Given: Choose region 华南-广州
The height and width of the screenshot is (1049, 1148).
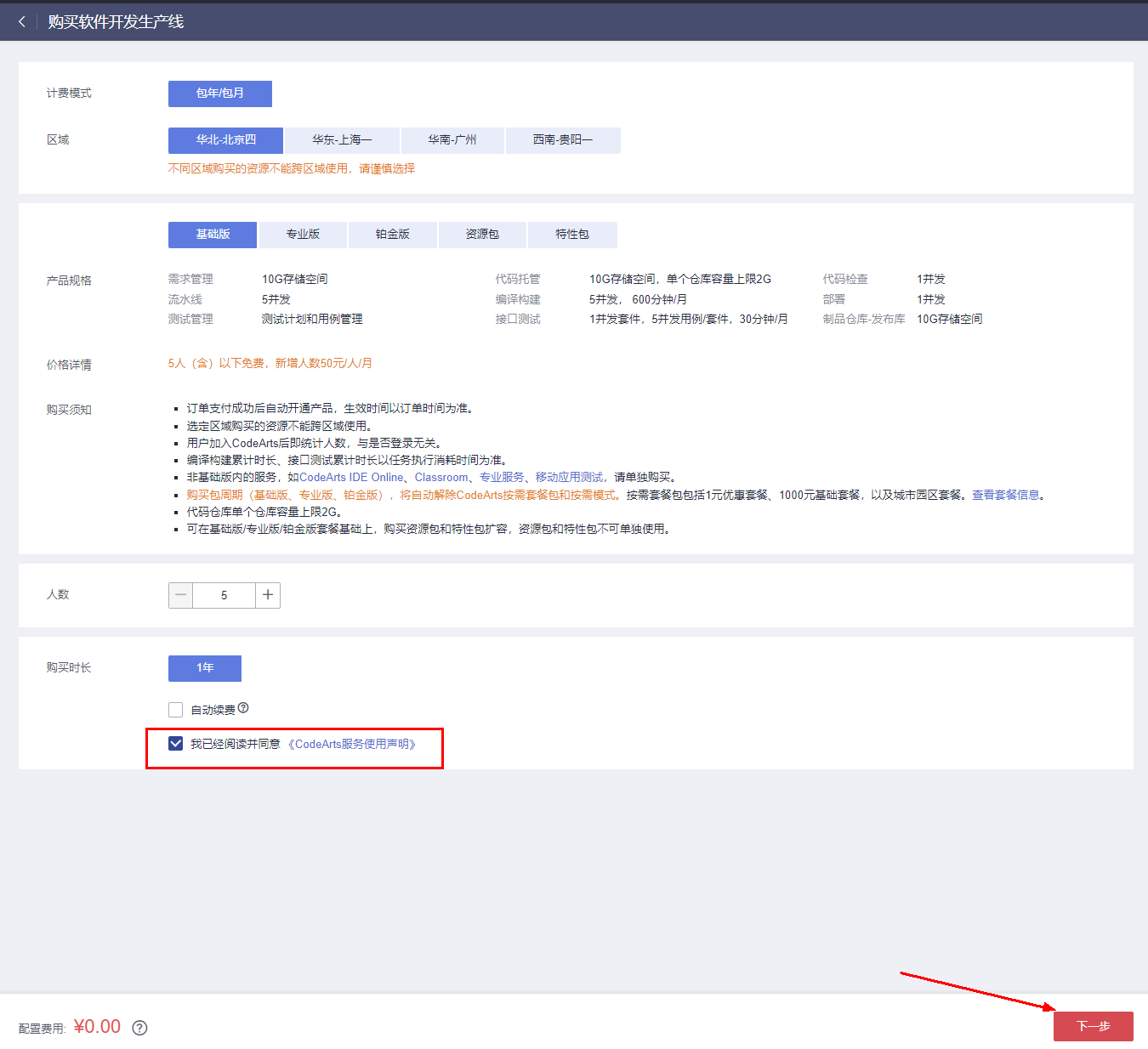Looking at the screenshot, I should 452,140.
